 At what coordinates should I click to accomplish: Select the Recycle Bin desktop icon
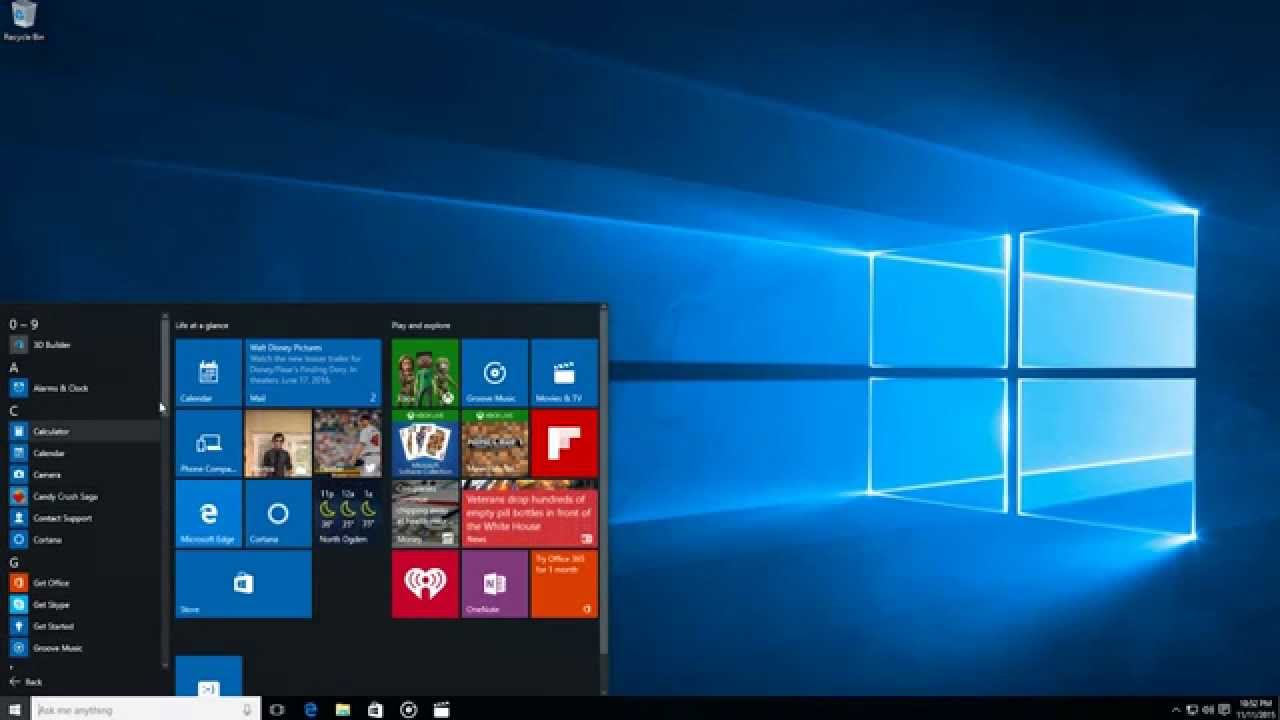tap(23, 21)
